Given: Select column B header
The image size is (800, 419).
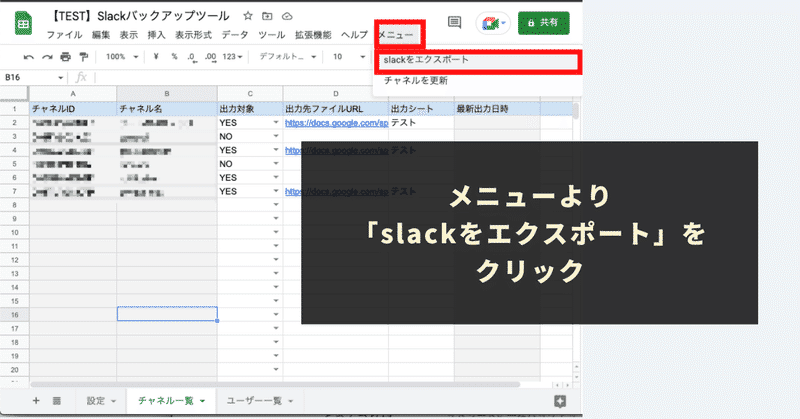Looking at the screenshot, I should click(x=167, y=94).
